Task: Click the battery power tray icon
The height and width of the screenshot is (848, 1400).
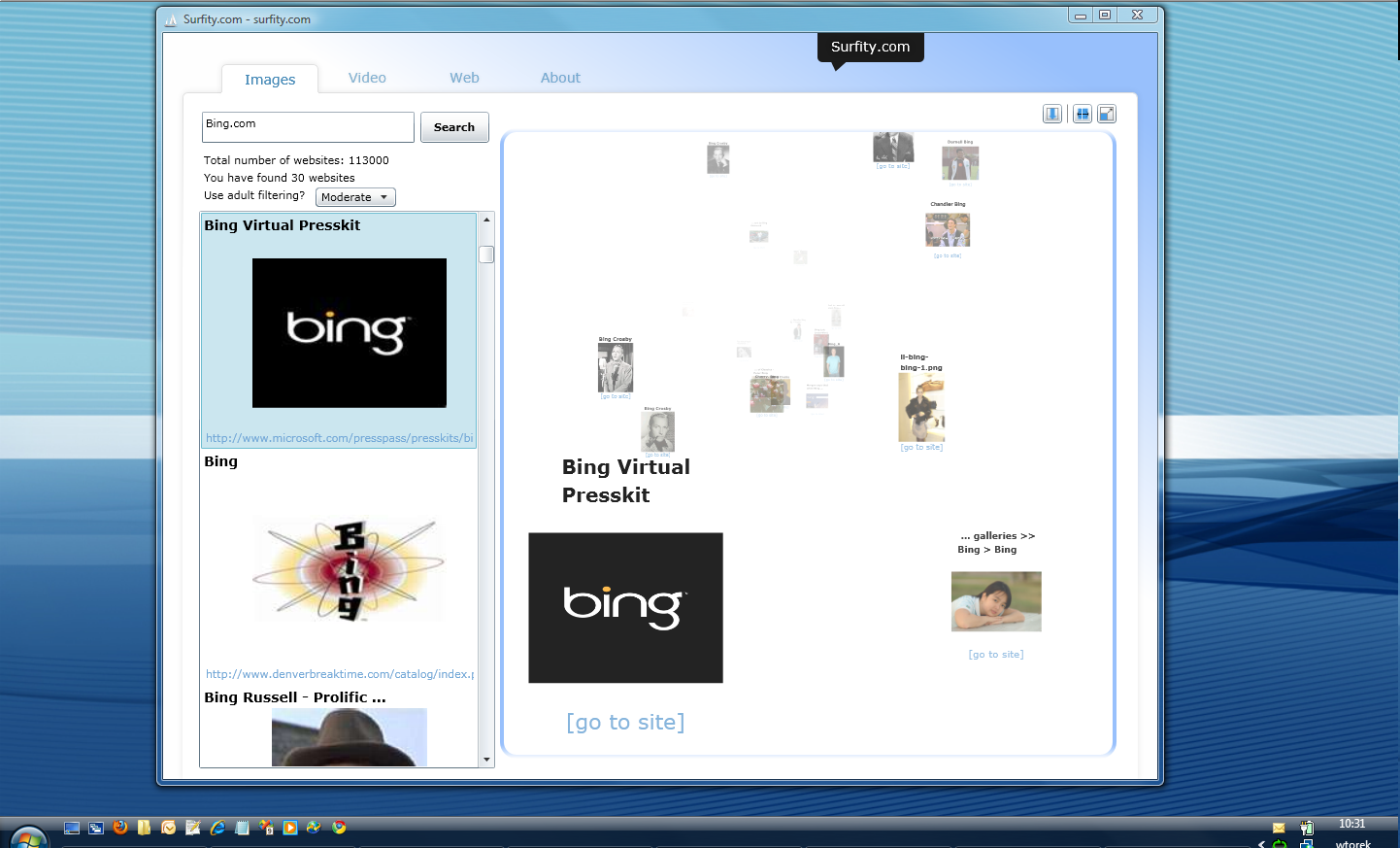Action: tap(1307, 828)
